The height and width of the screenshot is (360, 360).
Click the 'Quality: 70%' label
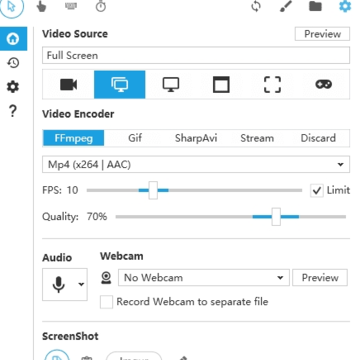tap(75, 217)
